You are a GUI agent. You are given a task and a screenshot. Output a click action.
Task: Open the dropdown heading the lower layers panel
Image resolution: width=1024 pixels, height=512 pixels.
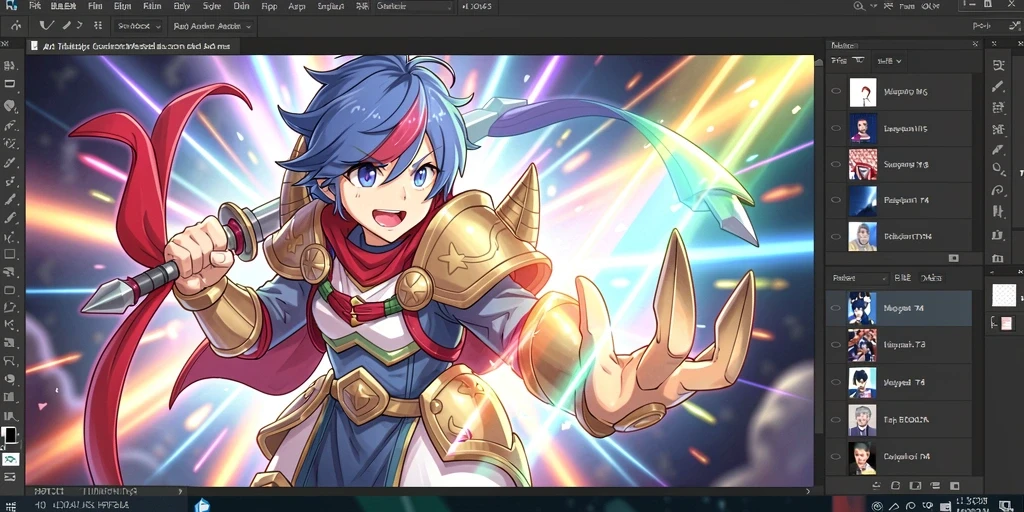pyautogui.click(x=859, y=278)
